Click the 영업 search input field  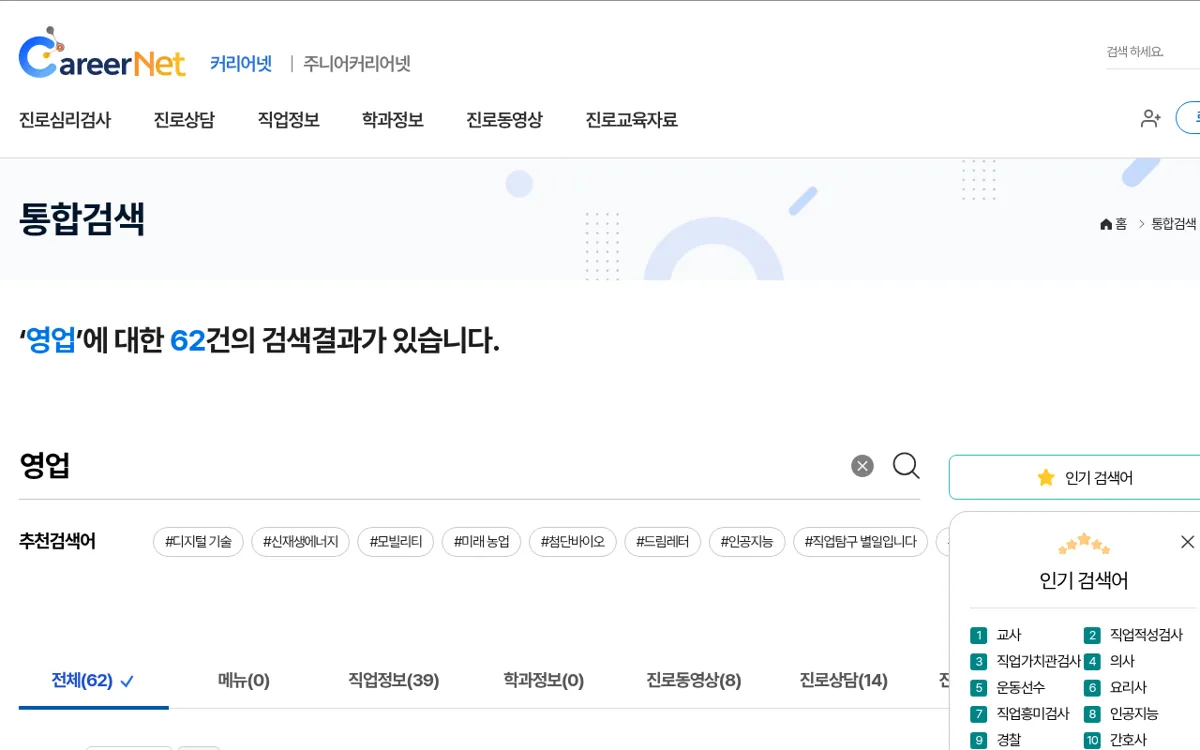(x=430, y=466)
